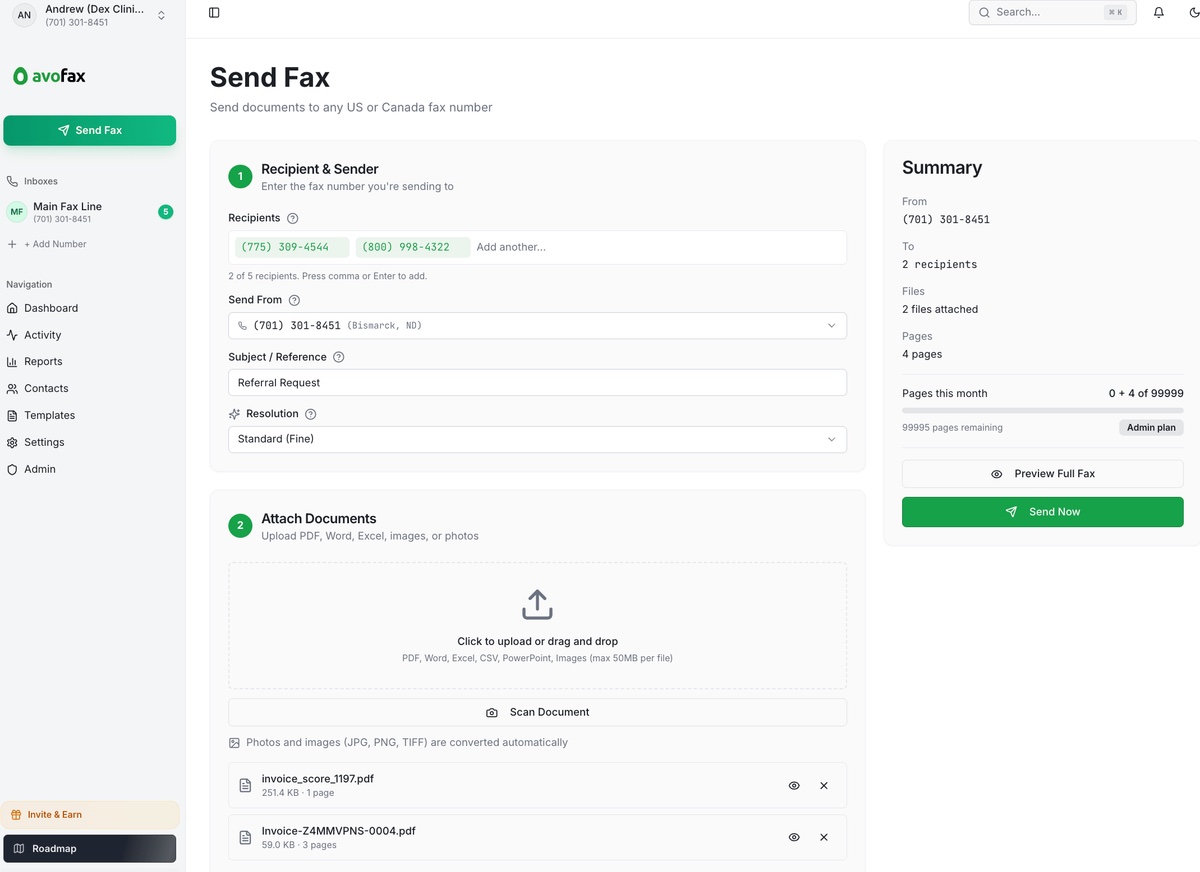Click the image icon beside Photos and images note
Screen dimensions: 1200x872
pyautogui.click(x=234, y=743)
